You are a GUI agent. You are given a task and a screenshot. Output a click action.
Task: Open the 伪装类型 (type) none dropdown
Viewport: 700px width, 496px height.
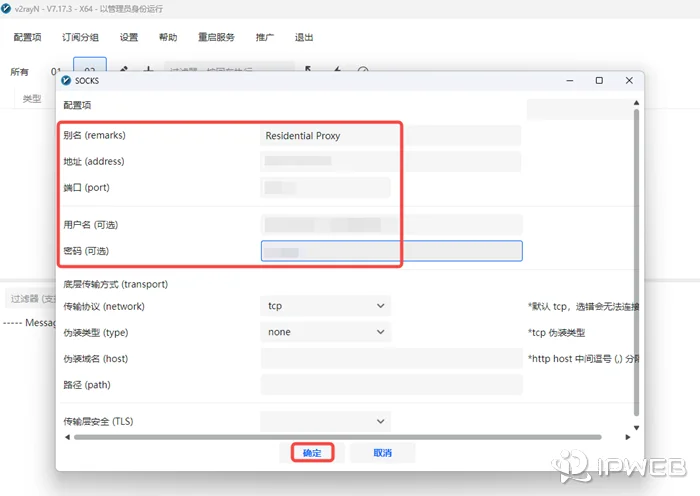(325, 332)
